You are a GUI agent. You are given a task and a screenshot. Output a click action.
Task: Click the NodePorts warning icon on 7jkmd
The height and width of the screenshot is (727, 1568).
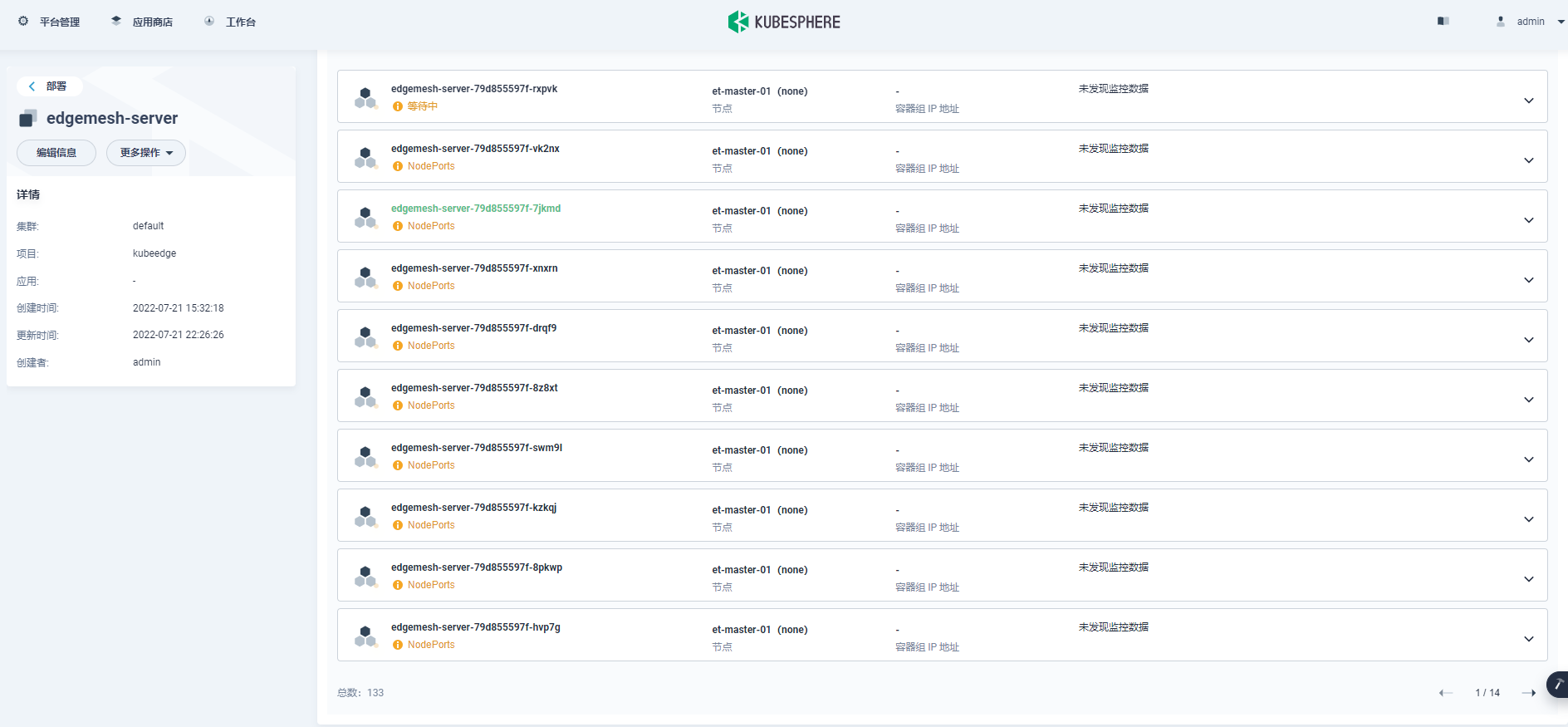coord(398,226)
